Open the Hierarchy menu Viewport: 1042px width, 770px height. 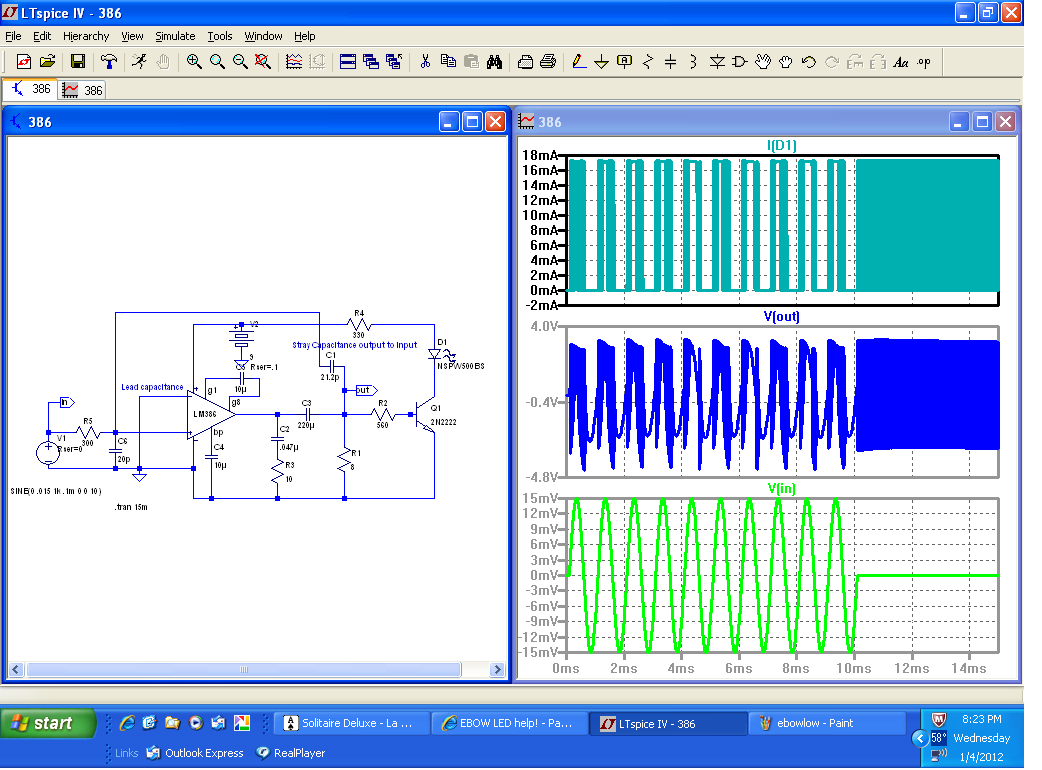(86, 36)
